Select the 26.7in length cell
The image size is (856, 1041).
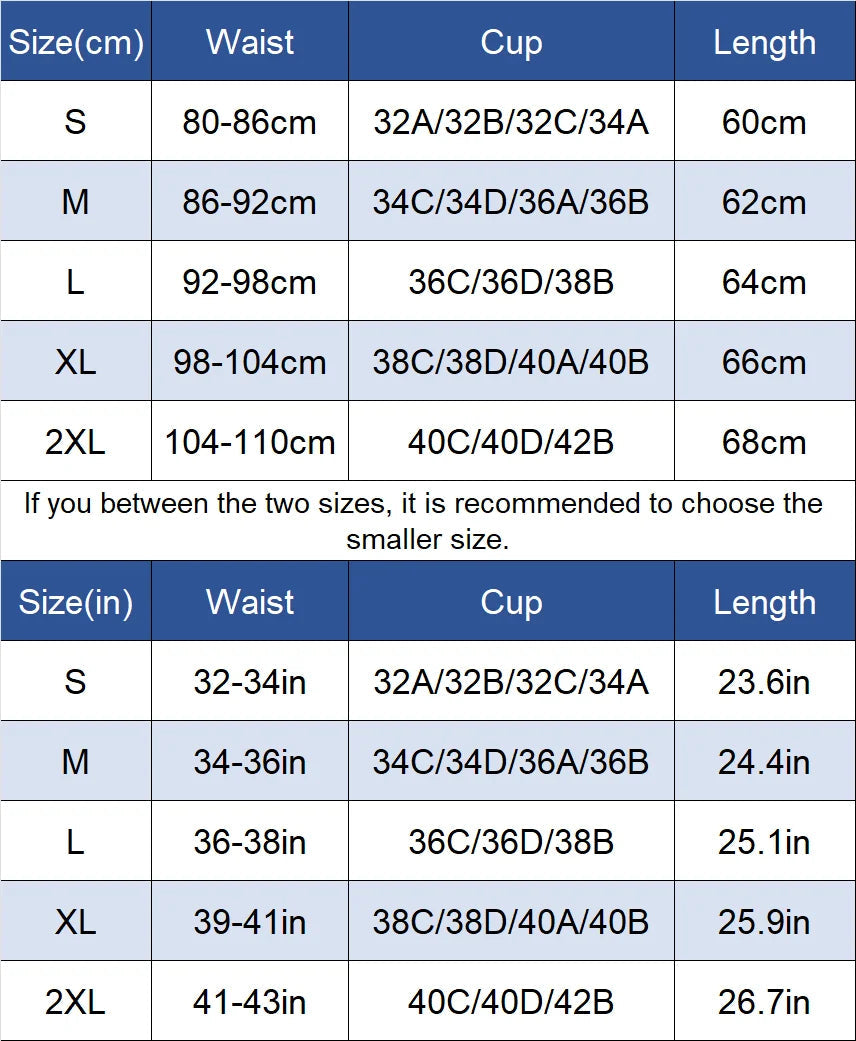point(764,1002)
